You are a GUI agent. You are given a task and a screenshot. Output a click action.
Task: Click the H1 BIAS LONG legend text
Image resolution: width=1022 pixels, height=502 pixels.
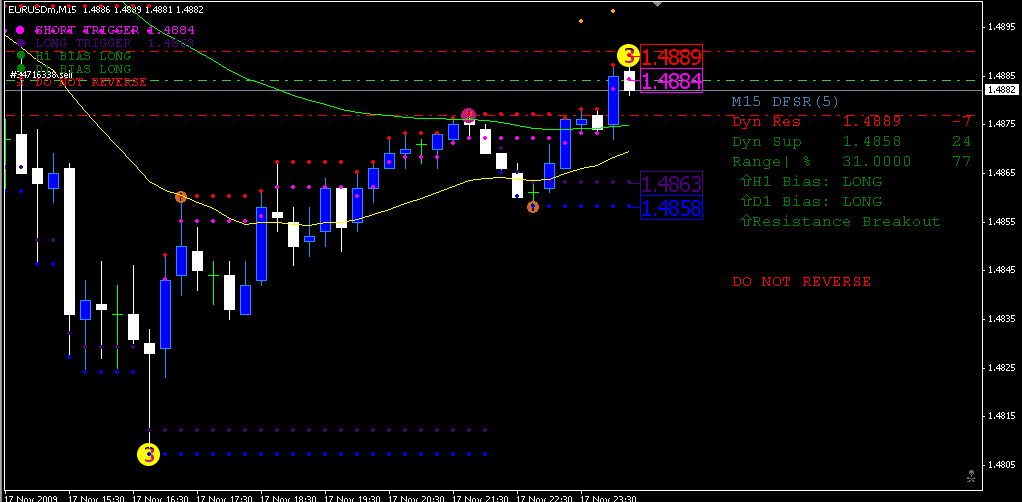coord(83,56)
